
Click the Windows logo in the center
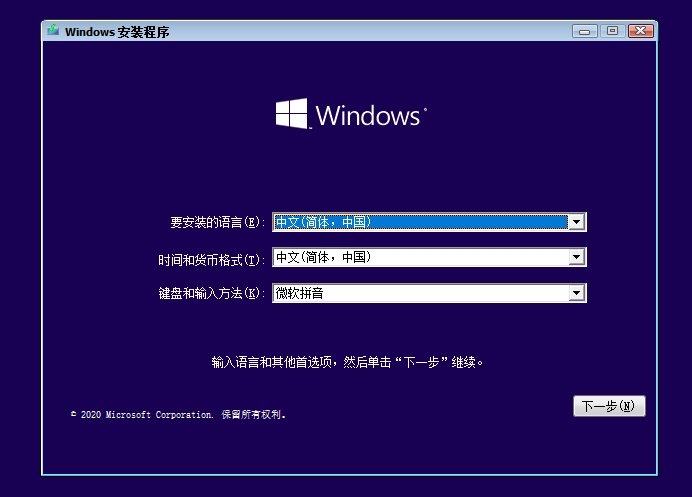tap(351, 114)
